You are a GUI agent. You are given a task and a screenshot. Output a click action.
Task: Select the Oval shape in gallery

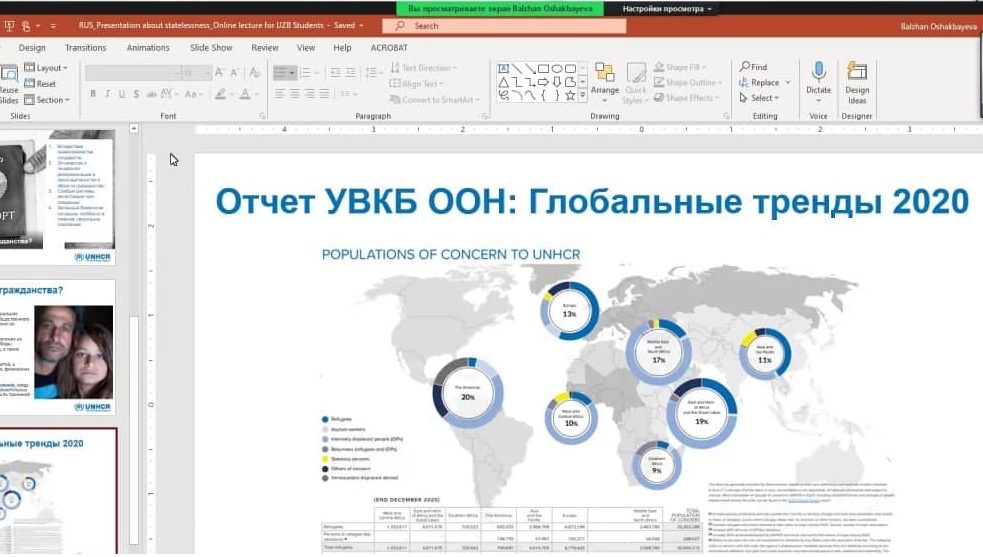click(557, 68)
